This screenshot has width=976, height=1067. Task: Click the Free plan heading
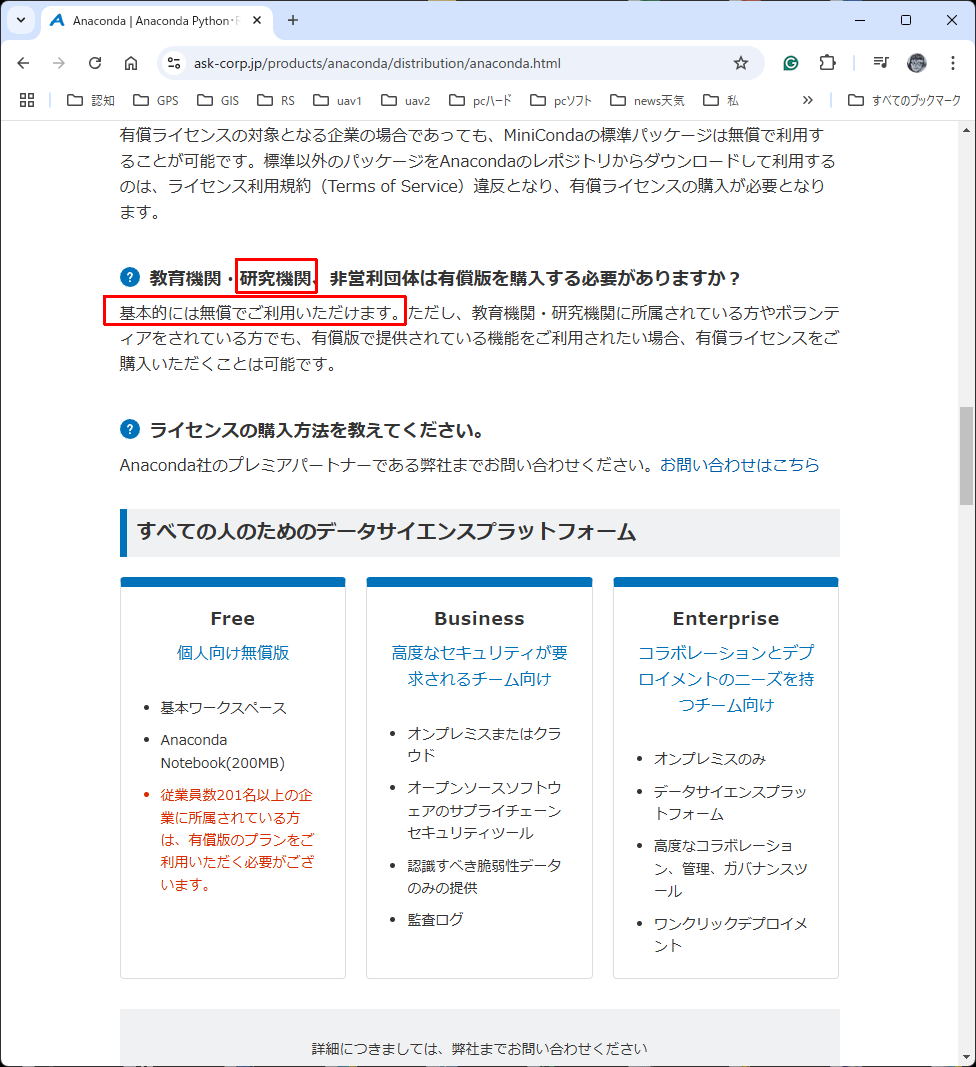point(233,619)
